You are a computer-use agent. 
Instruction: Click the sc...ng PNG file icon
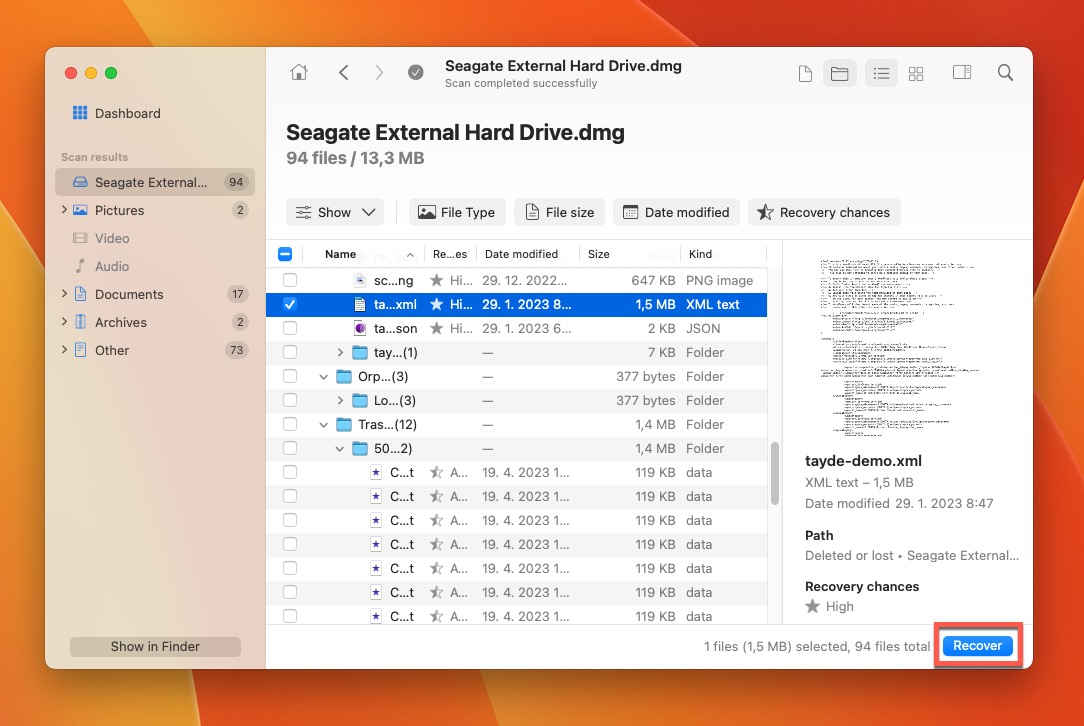coord(359,280)
